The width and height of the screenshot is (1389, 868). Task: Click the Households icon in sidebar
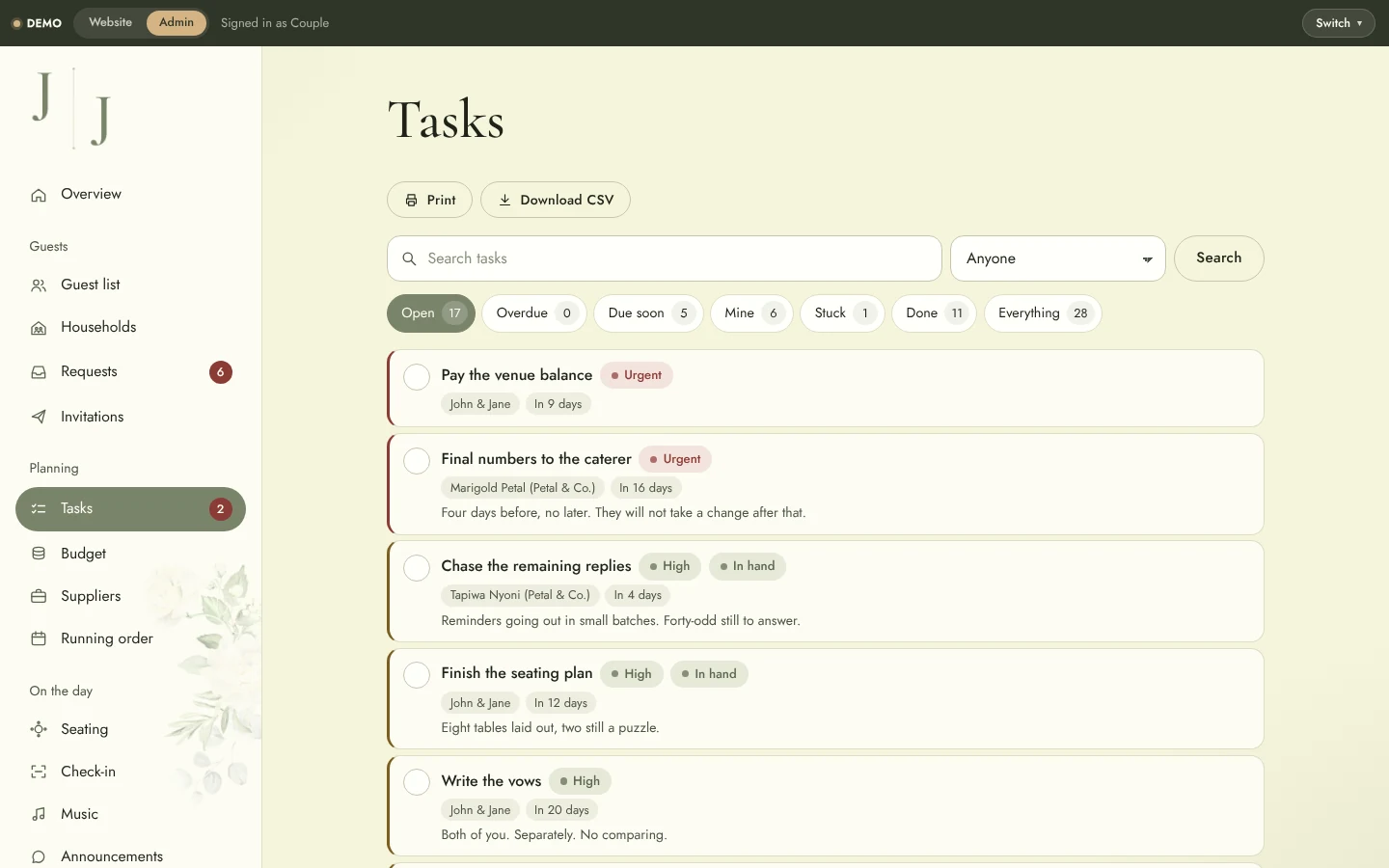pyautogui.click(x=39, y=328)
